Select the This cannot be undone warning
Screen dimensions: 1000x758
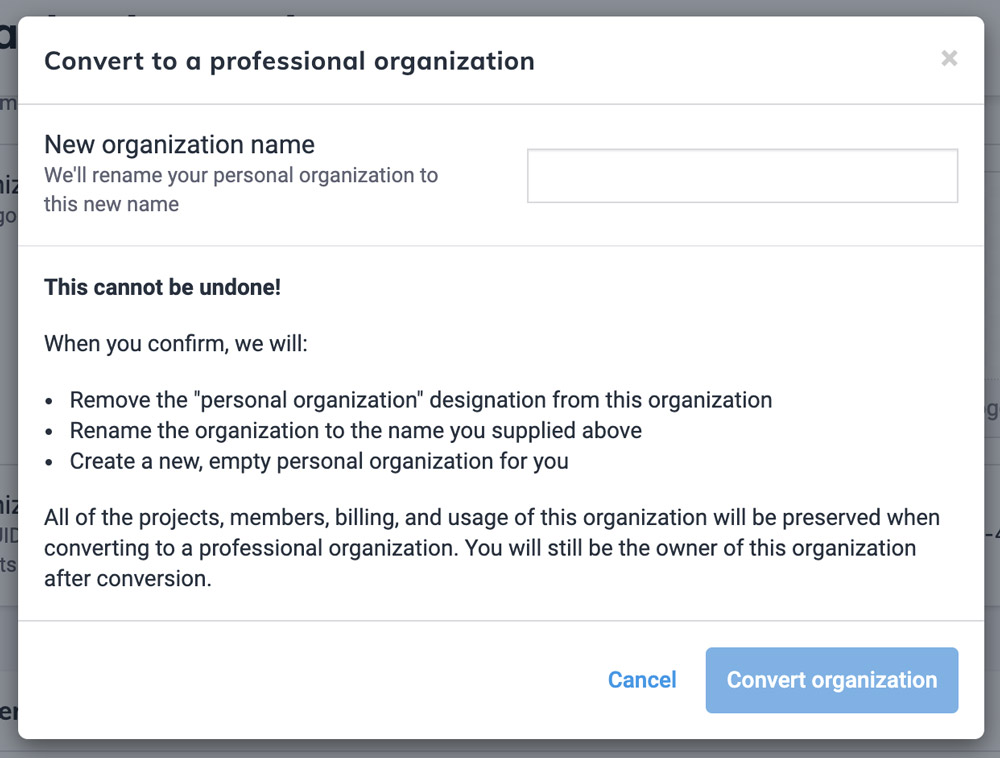tap(162, 287)
